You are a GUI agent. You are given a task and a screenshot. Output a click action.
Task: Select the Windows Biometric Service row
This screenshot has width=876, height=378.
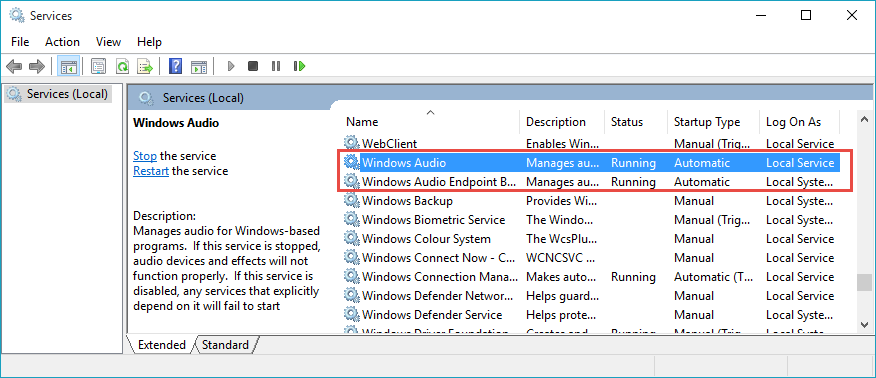pos(592,219)
